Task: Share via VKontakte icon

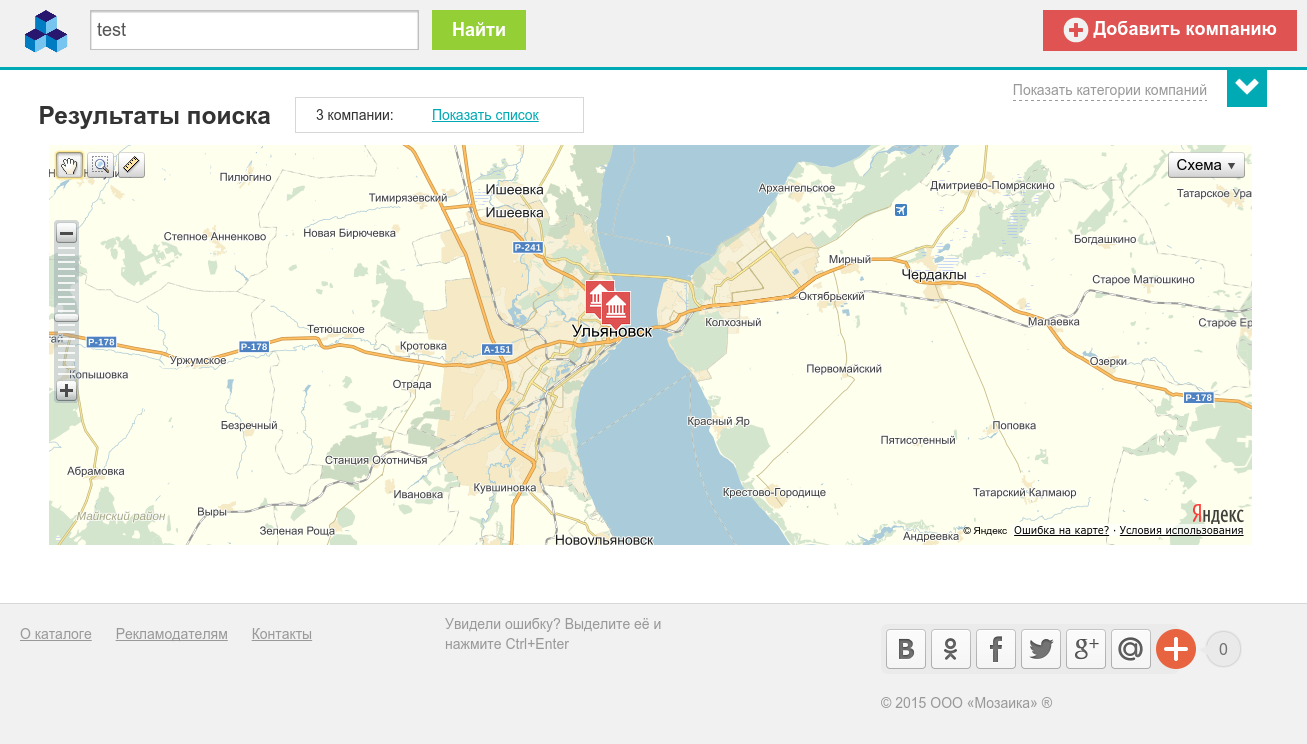Action: [906, 649]
